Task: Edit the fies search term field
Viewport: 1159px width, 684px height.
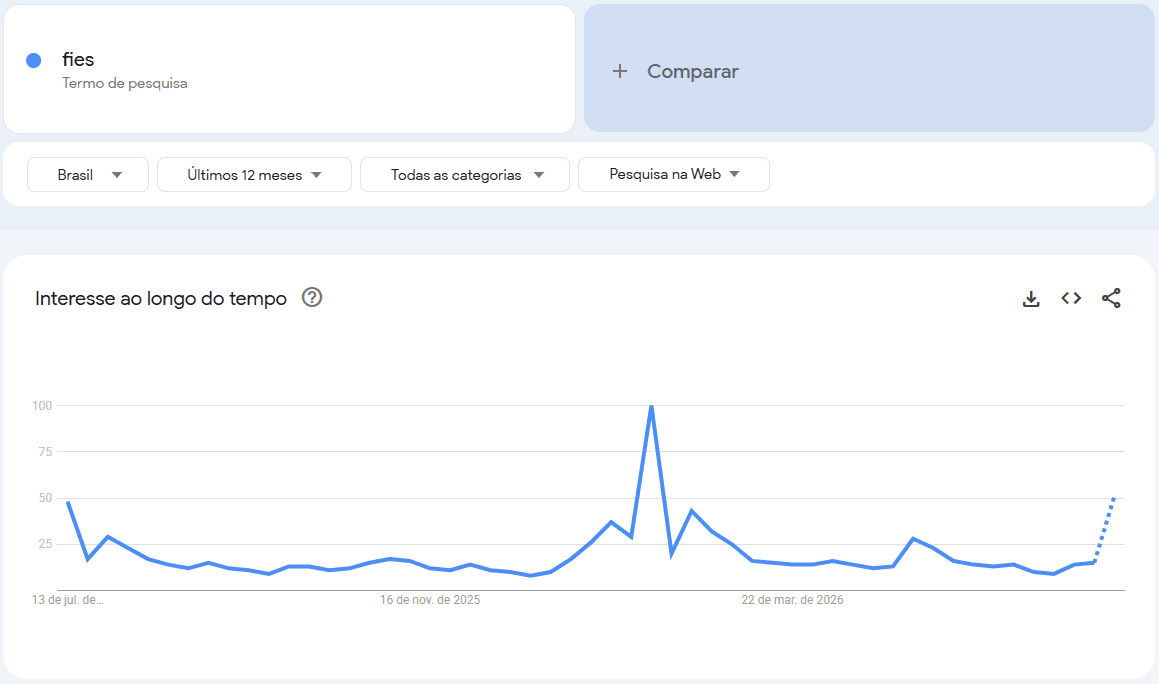Action: coord(290,69)
